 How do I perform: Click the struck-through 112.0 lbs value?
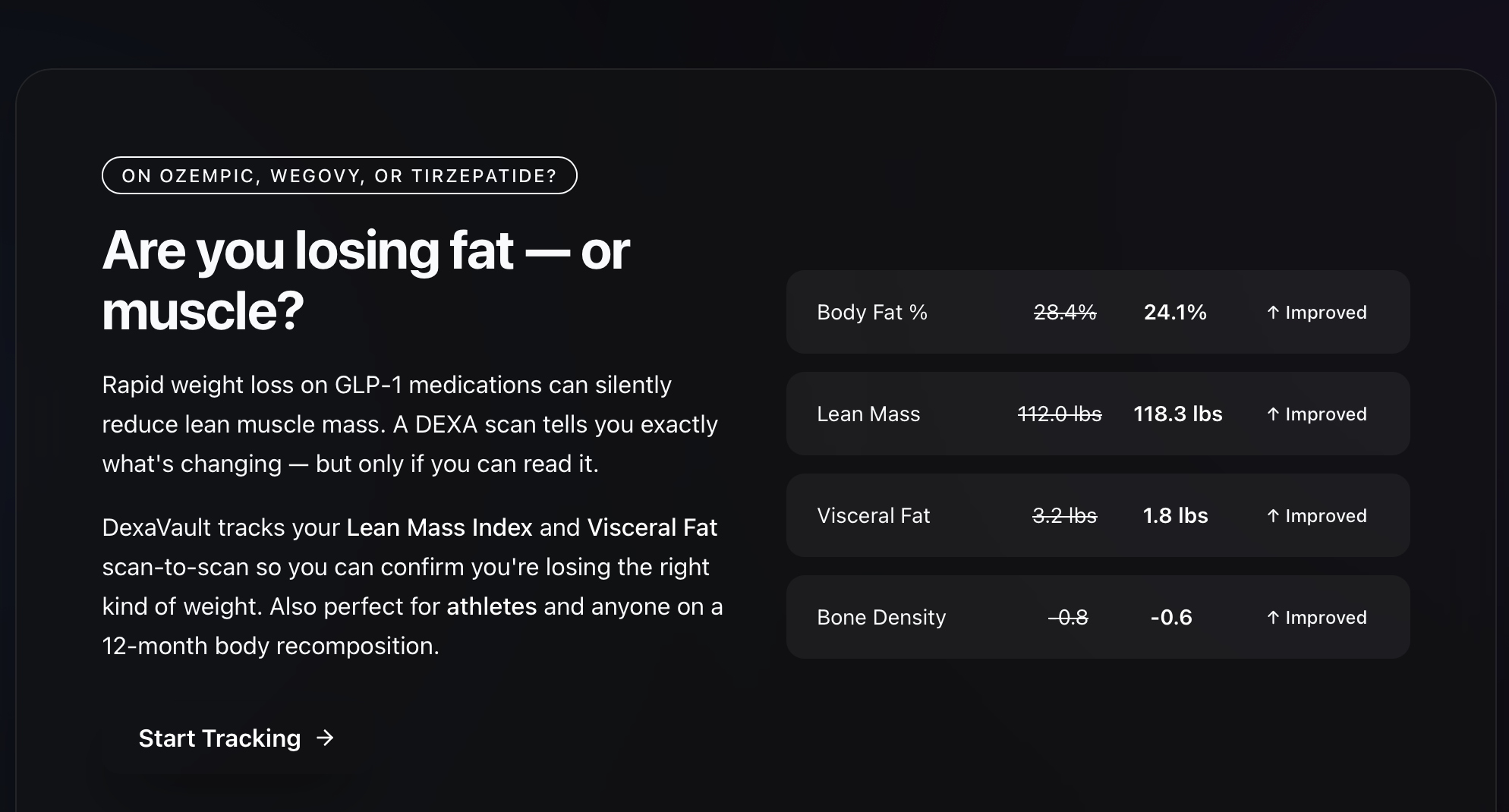(1059, 414)
